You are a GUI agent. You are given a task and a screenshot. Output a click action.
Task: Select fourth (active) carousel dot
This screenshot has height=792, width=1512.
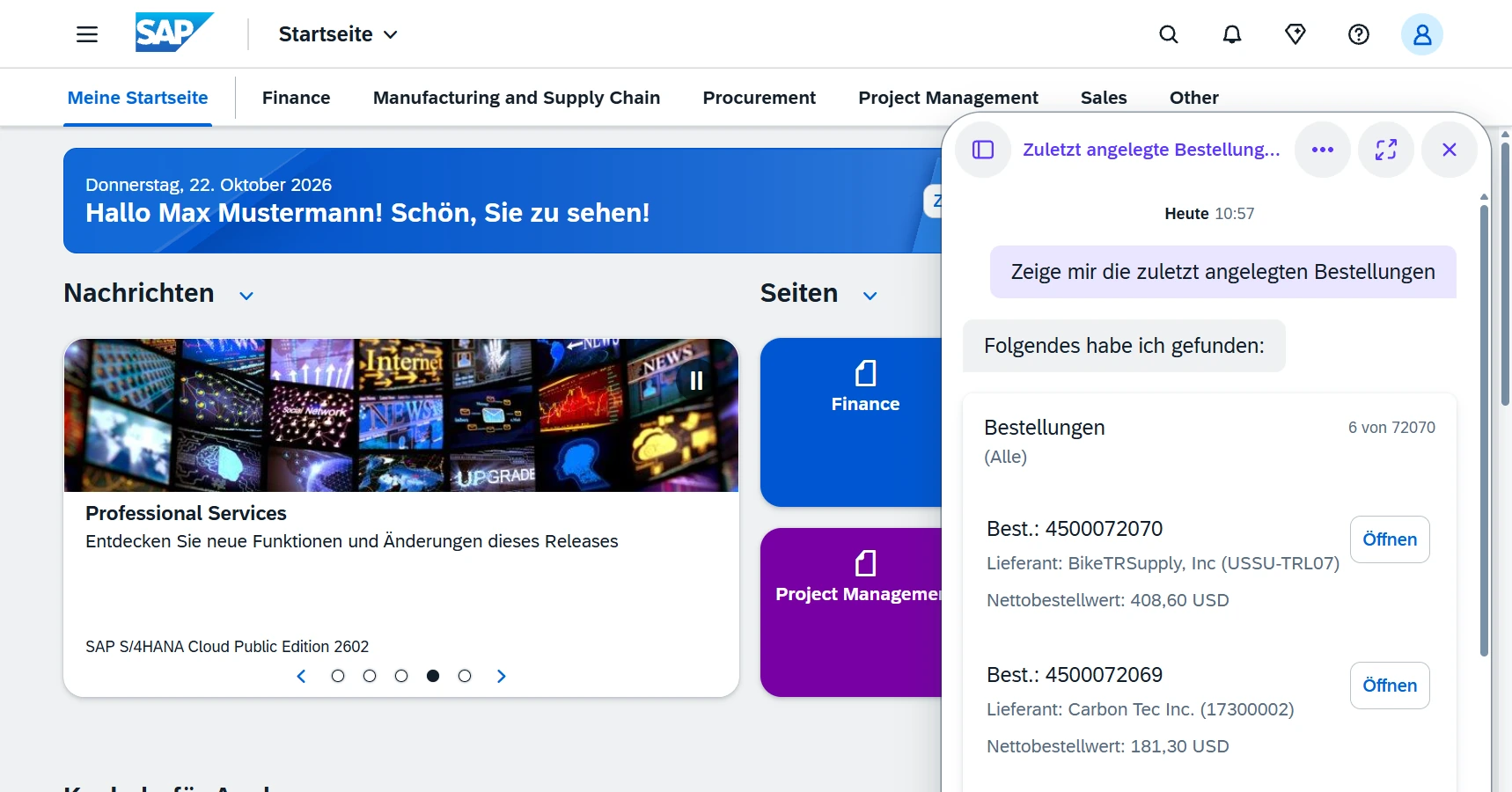click(x=433, y=676)
